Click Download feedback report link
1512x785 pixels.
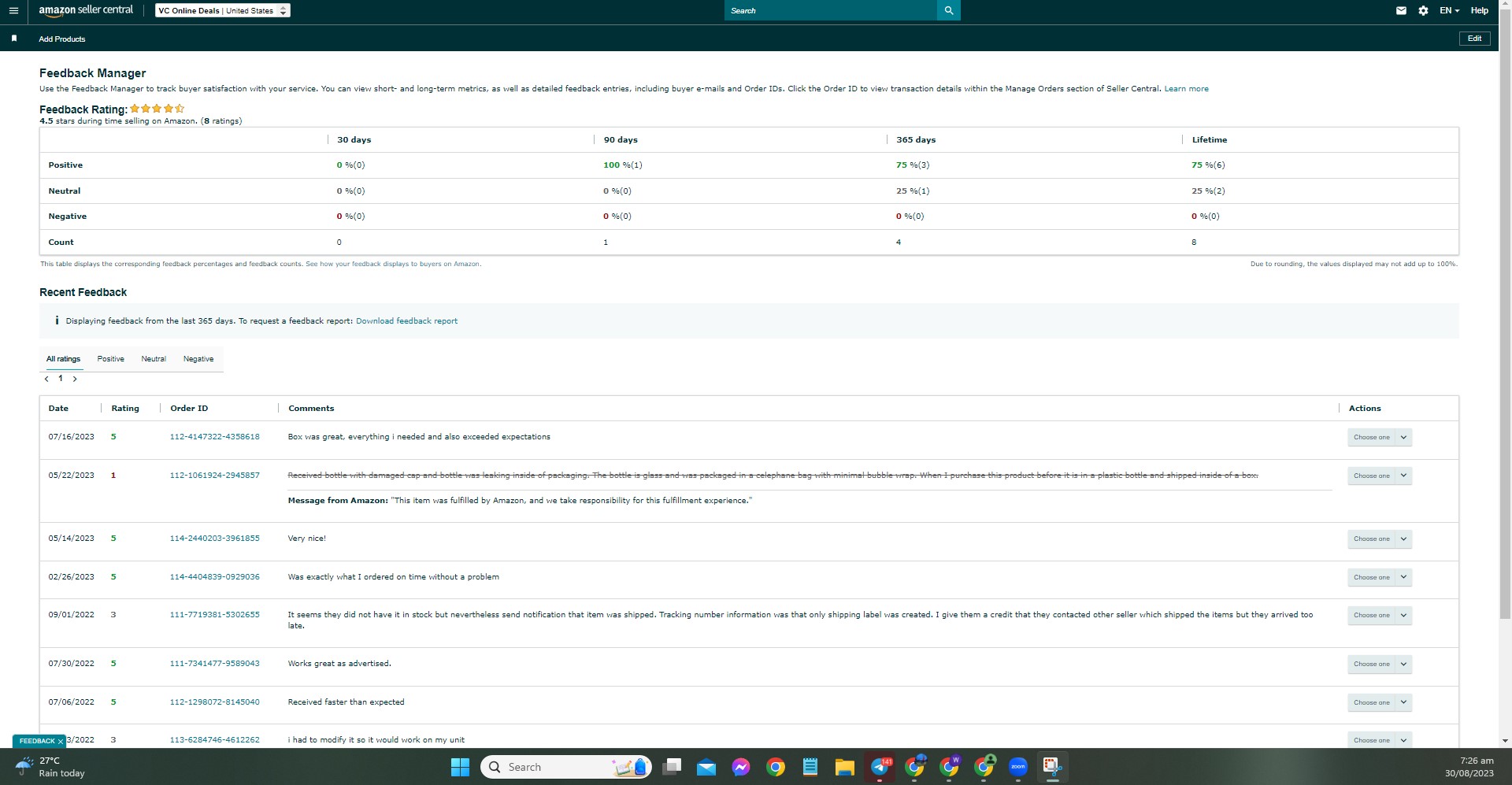tap(406, 321)
